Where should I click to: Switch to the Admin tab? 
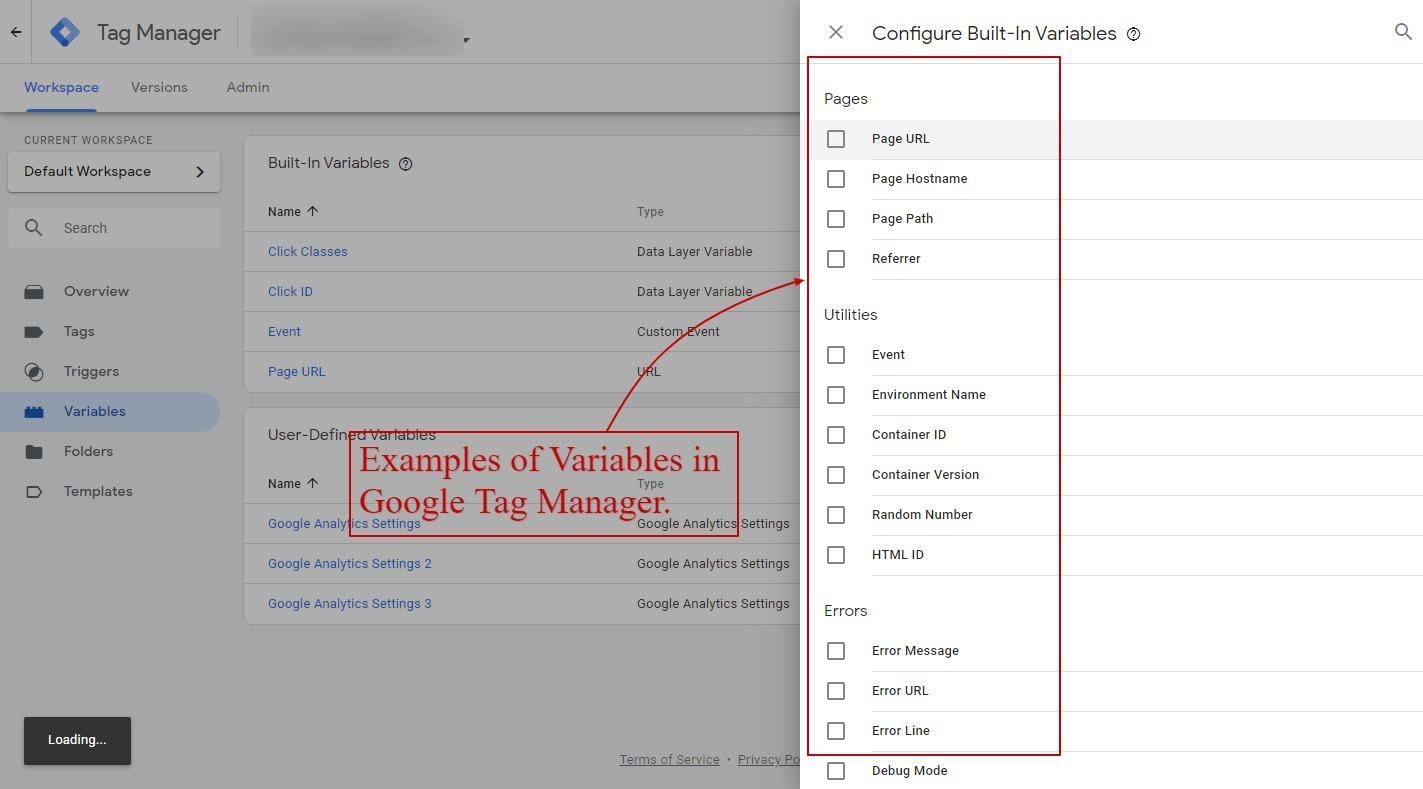[x=247, y=87]
